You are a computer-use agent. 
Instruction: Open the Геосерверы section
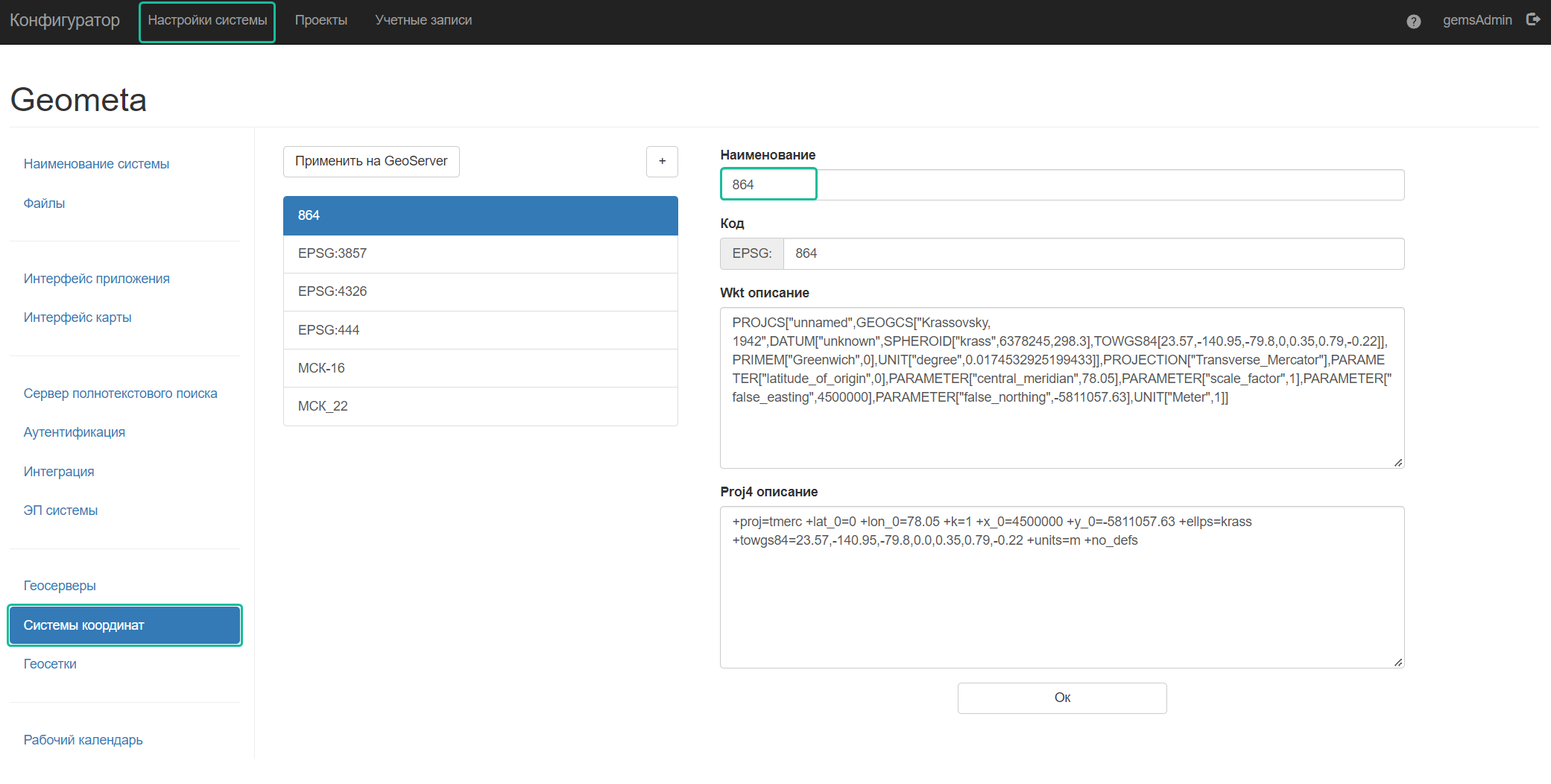(60, 586)
